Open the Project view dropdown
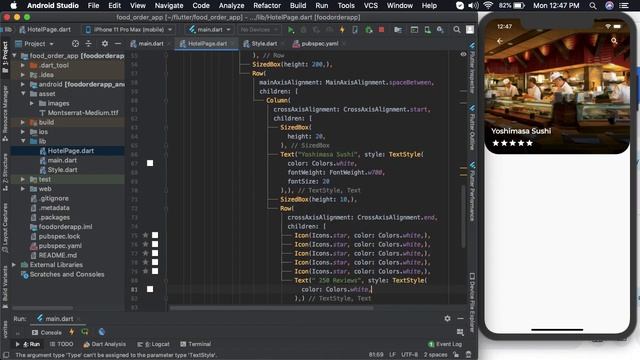The image size is (640, 360). coord(35,43)
